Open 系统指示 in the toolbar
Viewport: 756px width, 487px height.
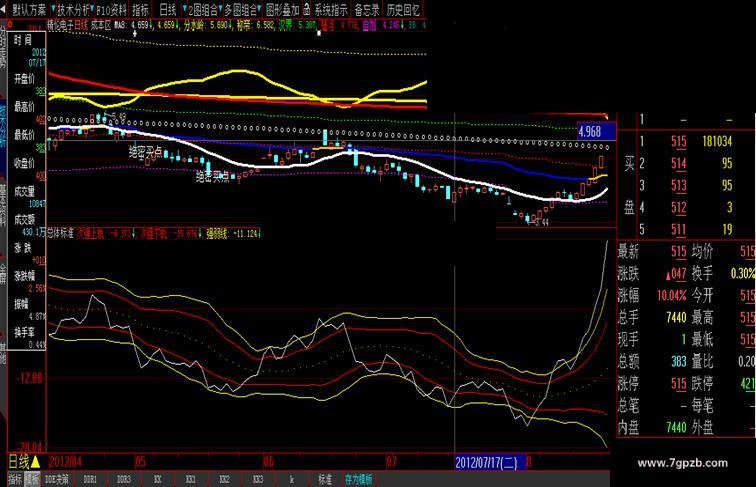331,9
